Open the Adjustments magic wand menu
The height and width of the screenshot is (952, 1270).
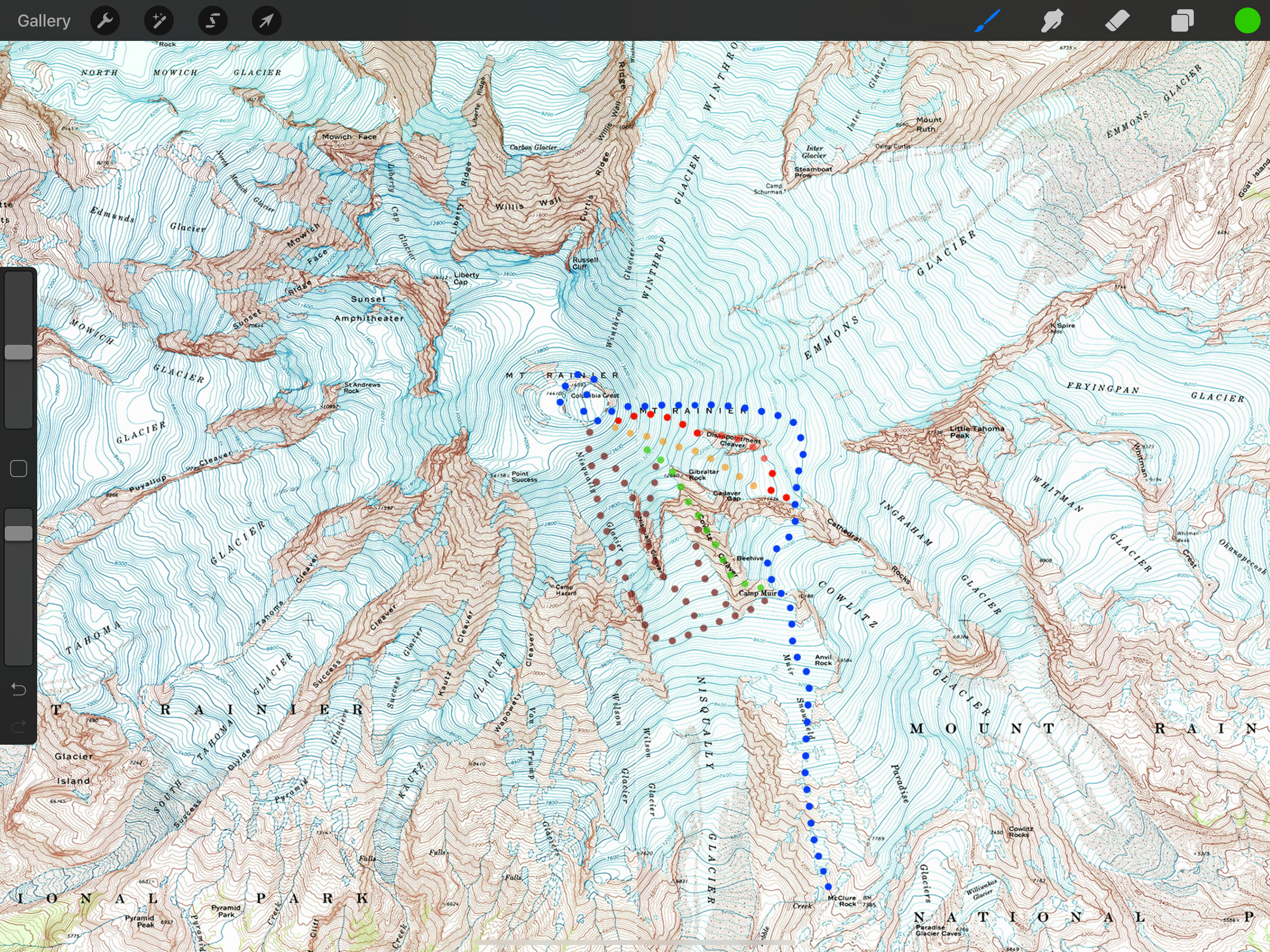pyautogui.click(x=159, y=21)
